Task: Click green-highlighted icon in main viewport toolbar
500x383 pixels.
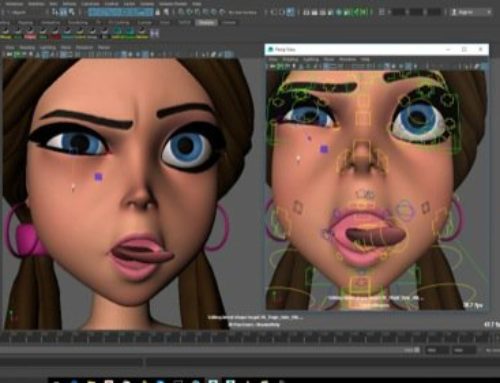Action: [17, 54]
